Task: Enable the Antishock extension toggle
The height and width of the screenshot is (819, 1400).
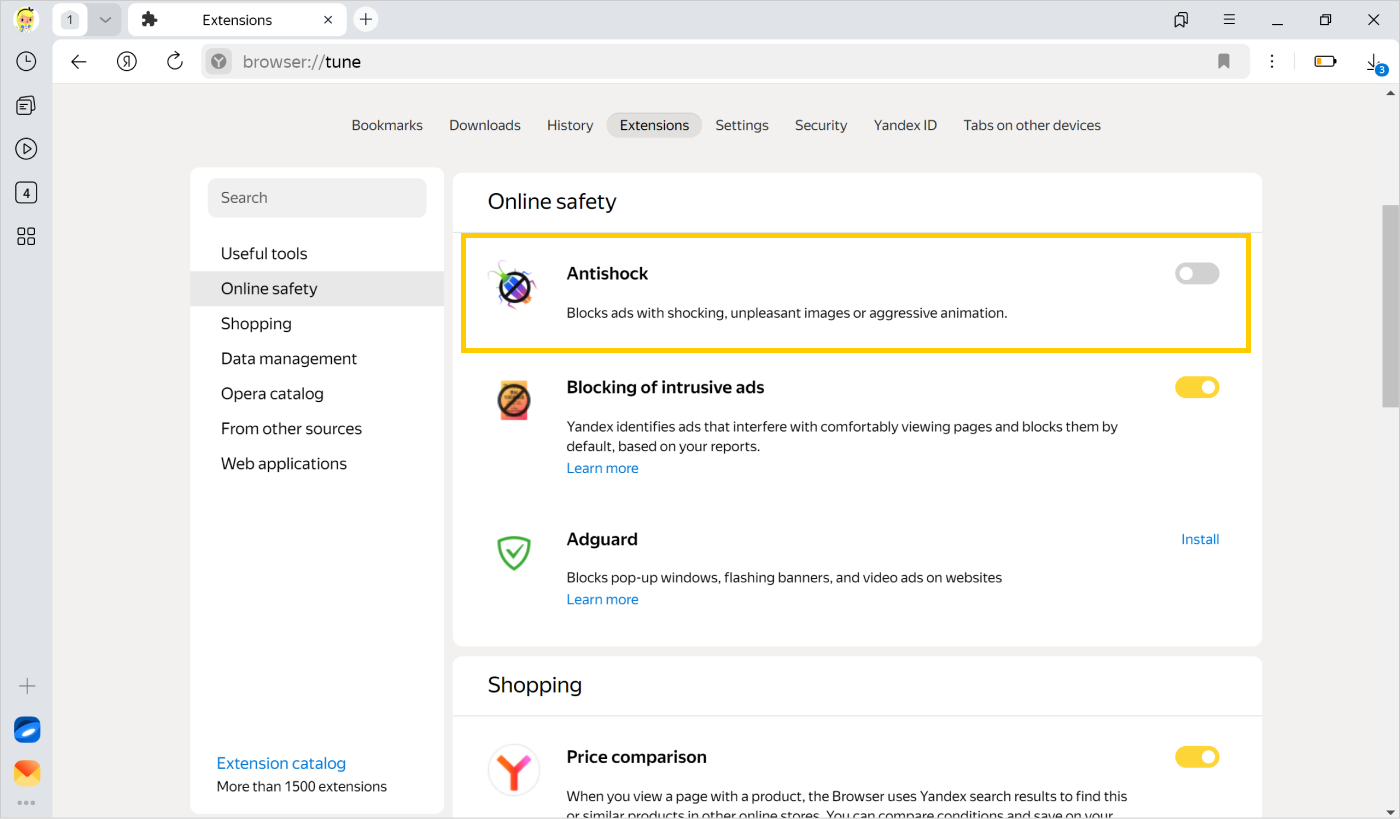Action: point(1197,273)
